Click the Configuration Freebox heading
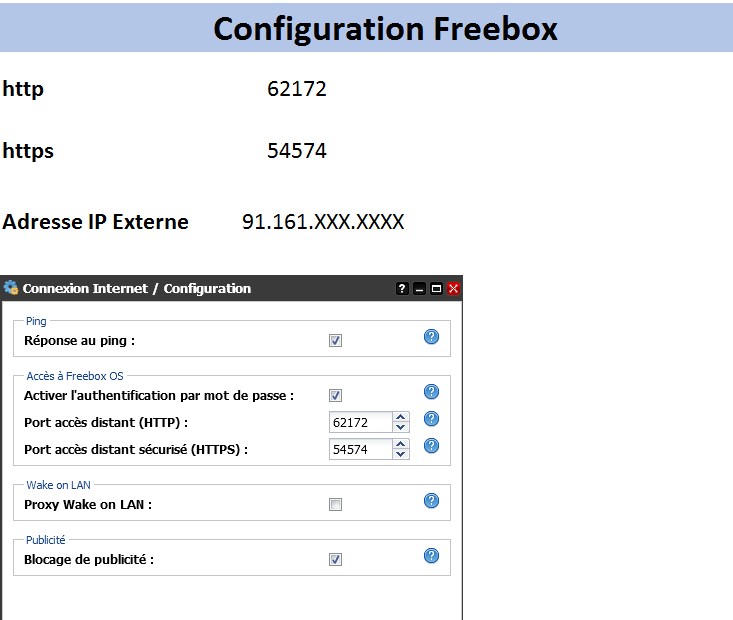733x620 pixels. click(x=385, y=29)
